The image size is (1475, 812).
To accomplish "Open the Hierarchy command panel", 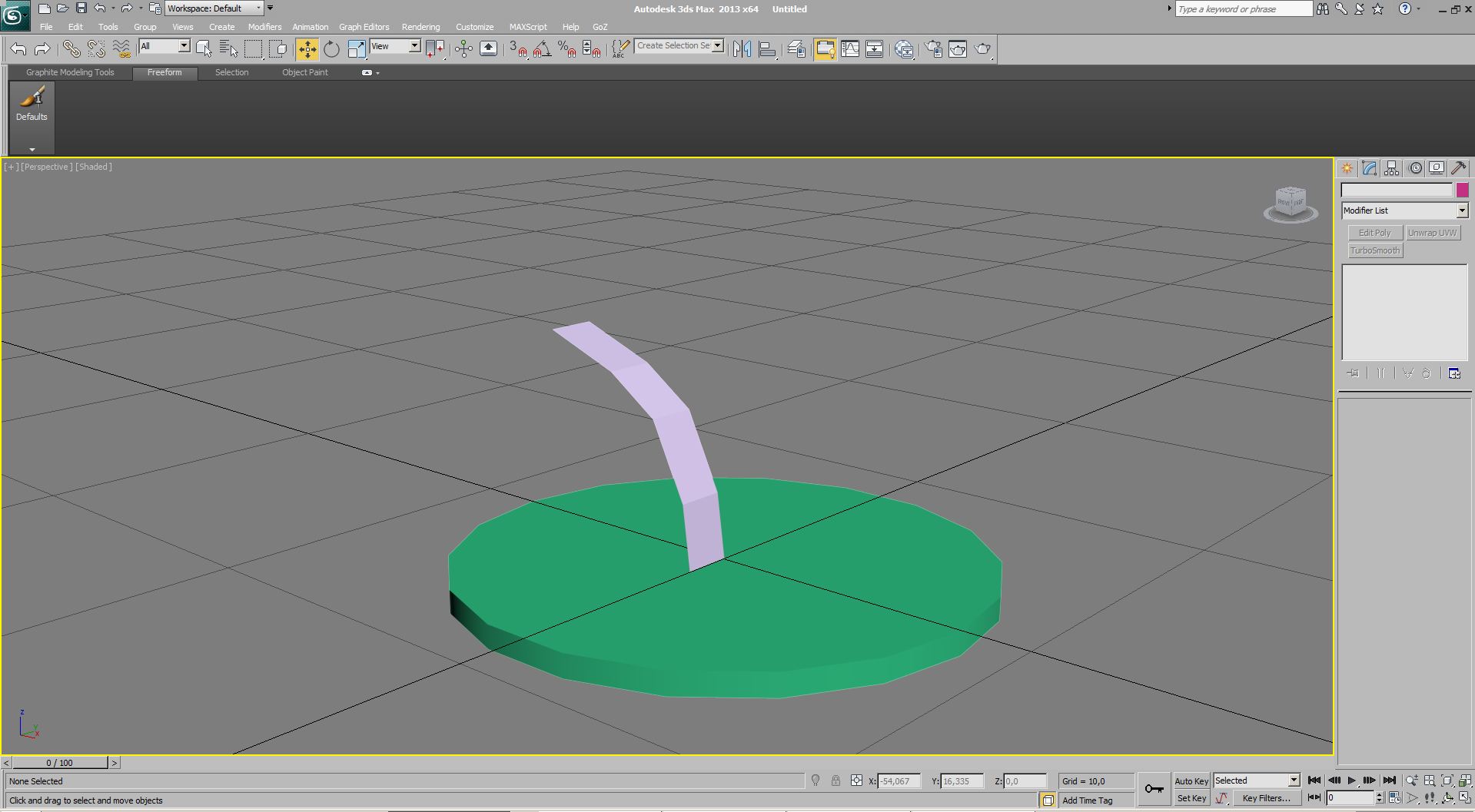I will click(x=1391, y=168).
